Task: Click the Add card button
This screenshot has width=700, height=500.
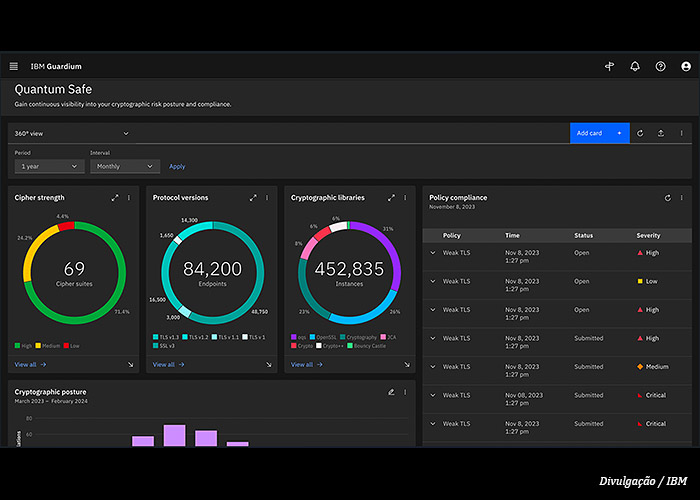Action: pyautogui.click(x=600, y=133)
